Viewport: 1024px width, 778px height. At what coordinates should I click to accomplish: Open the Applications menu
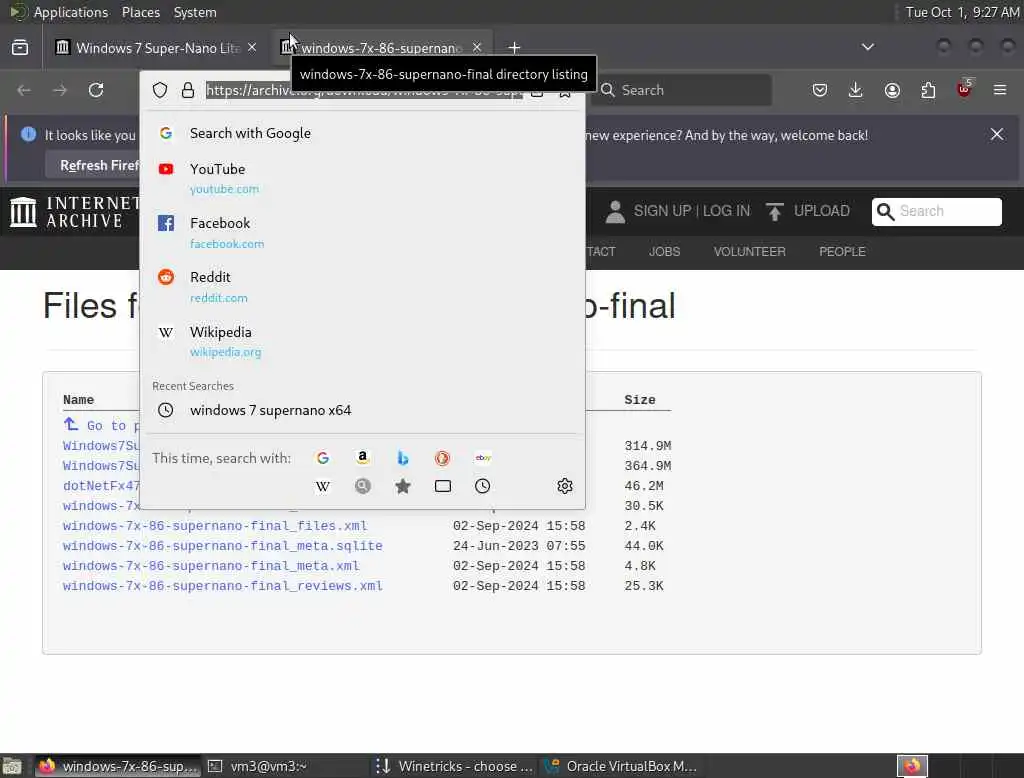coord(71,12)
